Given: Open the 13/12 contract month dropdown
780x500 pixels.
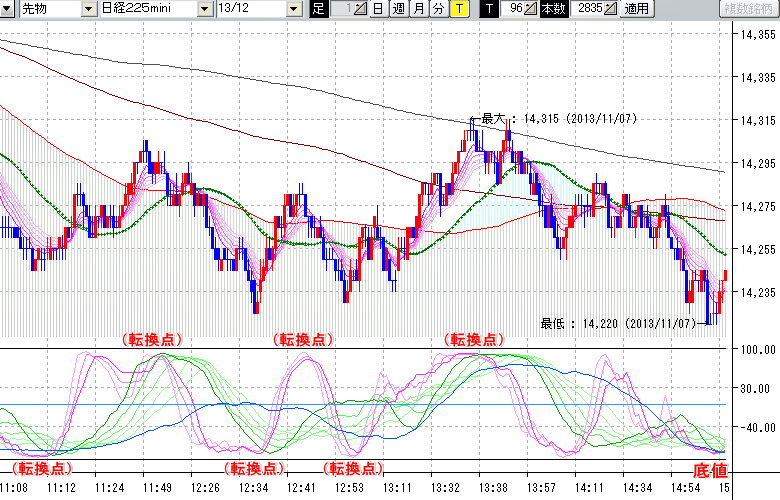Looking at the screenshot, I should [293, 9].
